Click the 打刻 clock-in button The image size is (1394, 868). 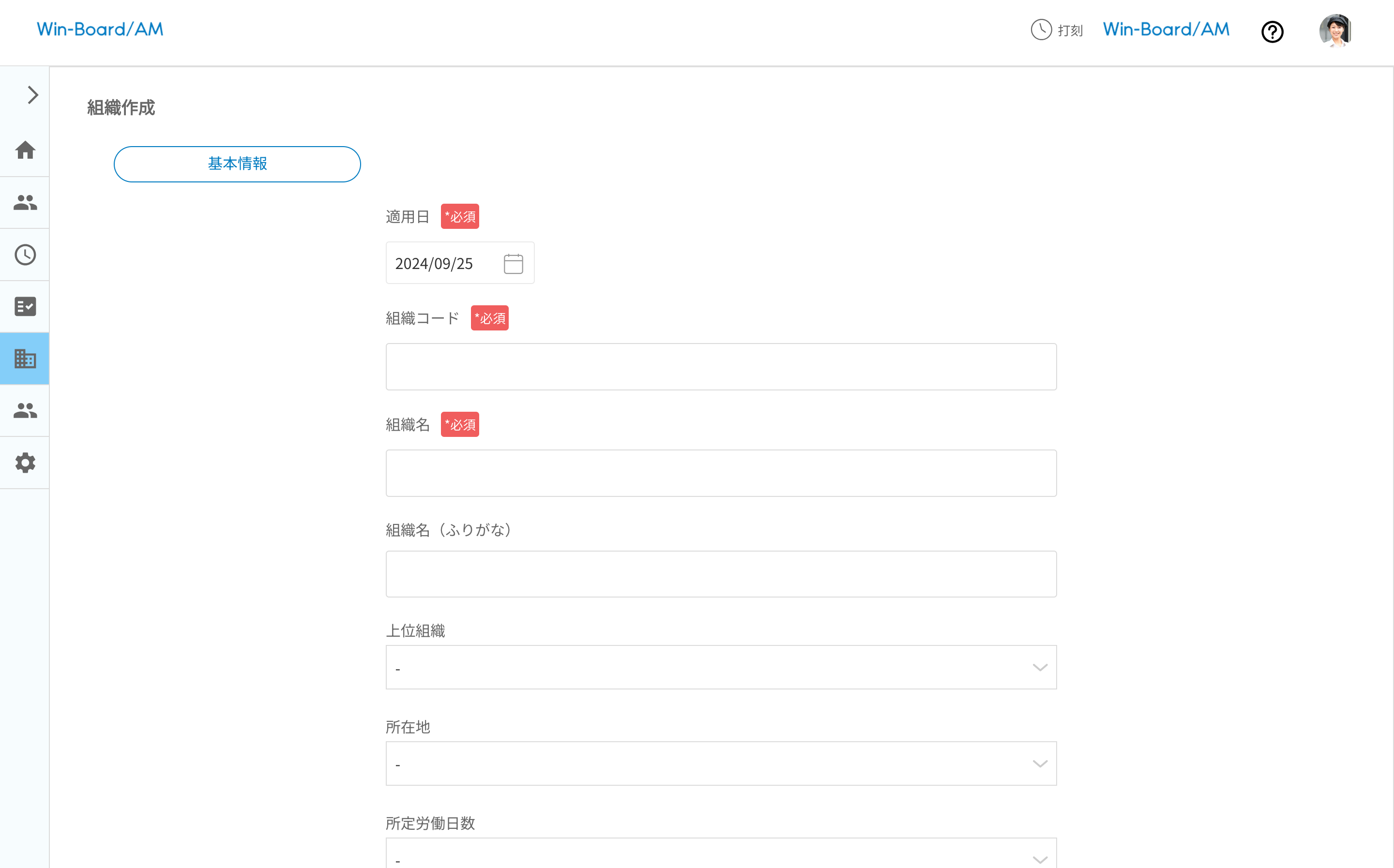pyautogui.click(x=1057, y=30)
